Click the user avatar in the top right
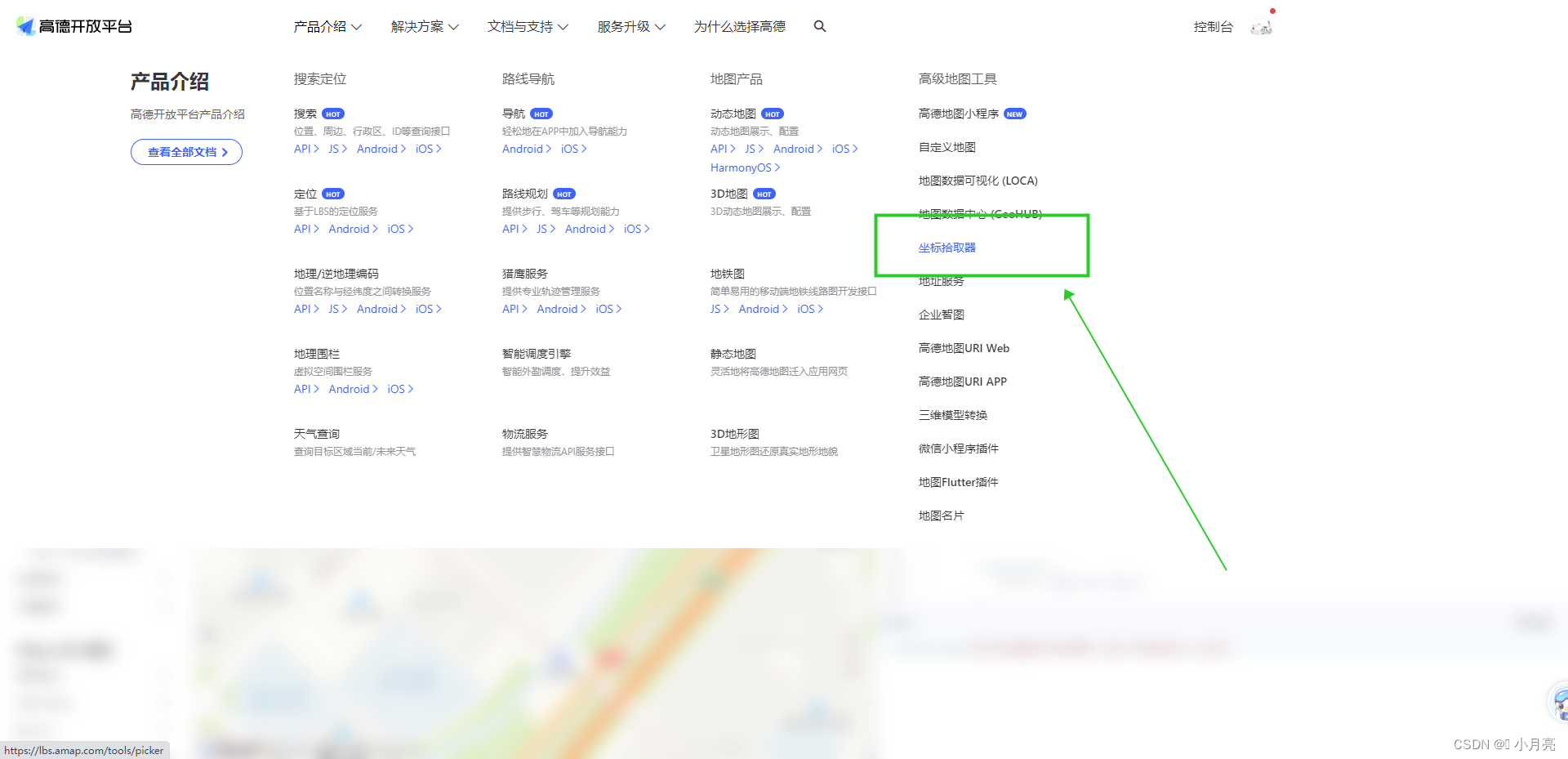The height and width of the screenshot is (759, 1568). tap(1260, 26)
